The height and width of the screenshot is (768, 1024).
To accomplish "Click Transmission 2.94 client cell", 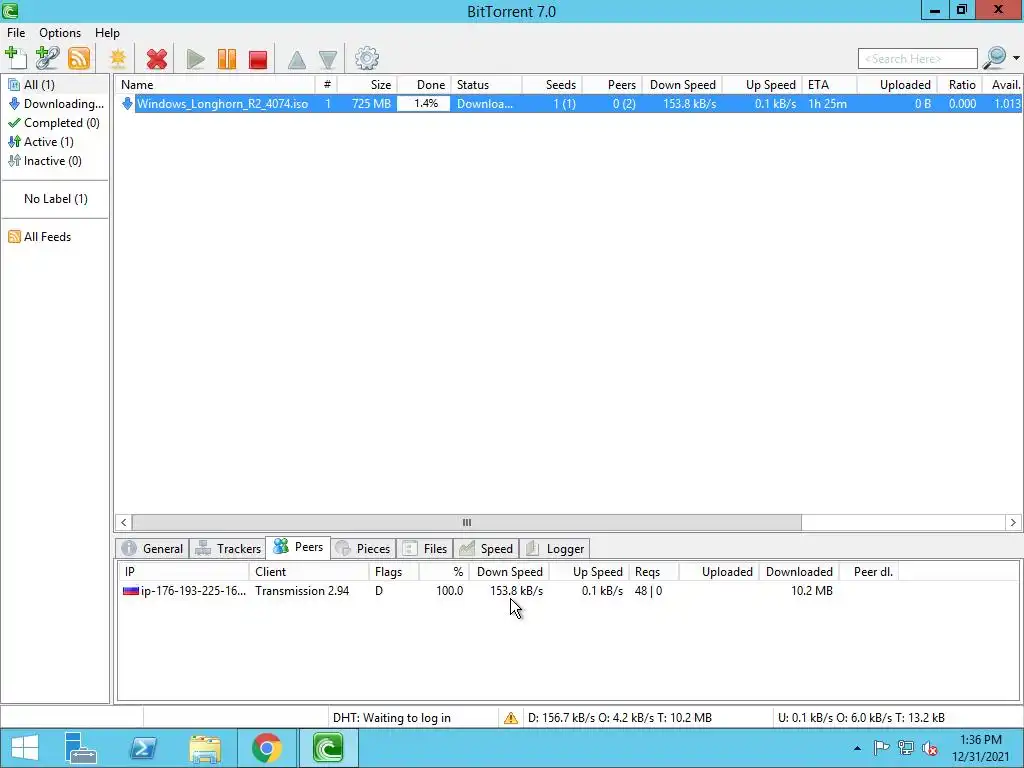I will click(x=302, y=591).
